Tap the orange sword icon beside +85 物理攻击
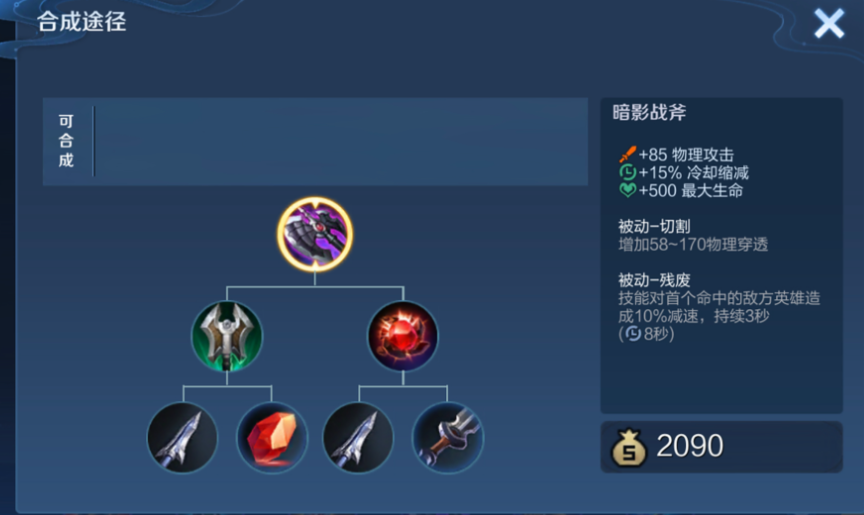 pos(628,154)
